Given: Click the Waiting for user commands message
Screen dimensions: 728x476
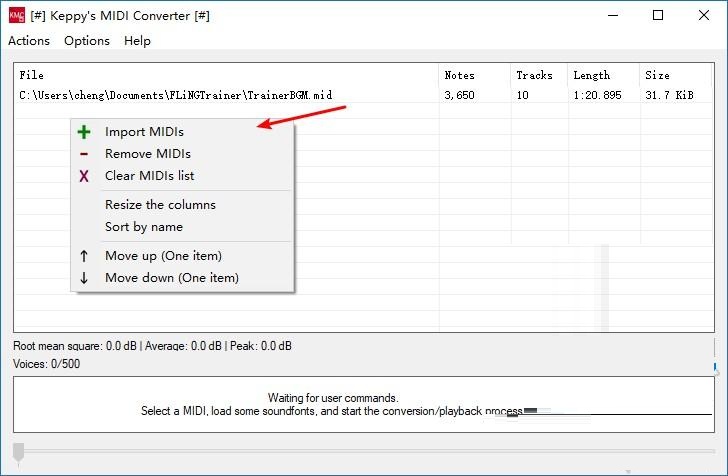Looking at the screenshot, I should [x=333, y=398].
